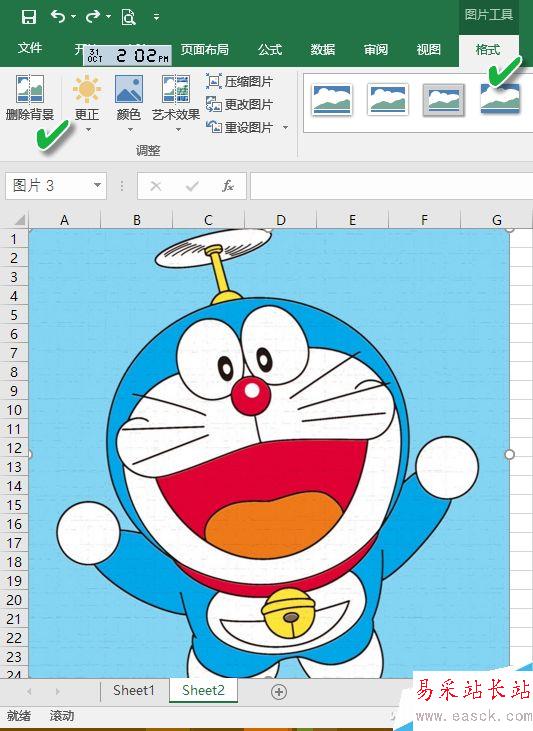Select row 10 header
Viewport: 533px width, 731px height.
pos(14,410)
